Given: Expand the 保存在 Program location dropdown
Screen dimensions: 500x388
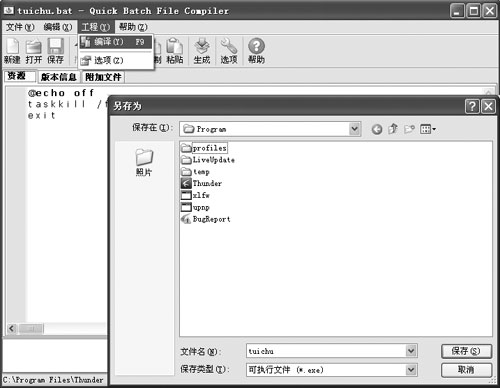Looking at the screenshot, I should (355, 129).
